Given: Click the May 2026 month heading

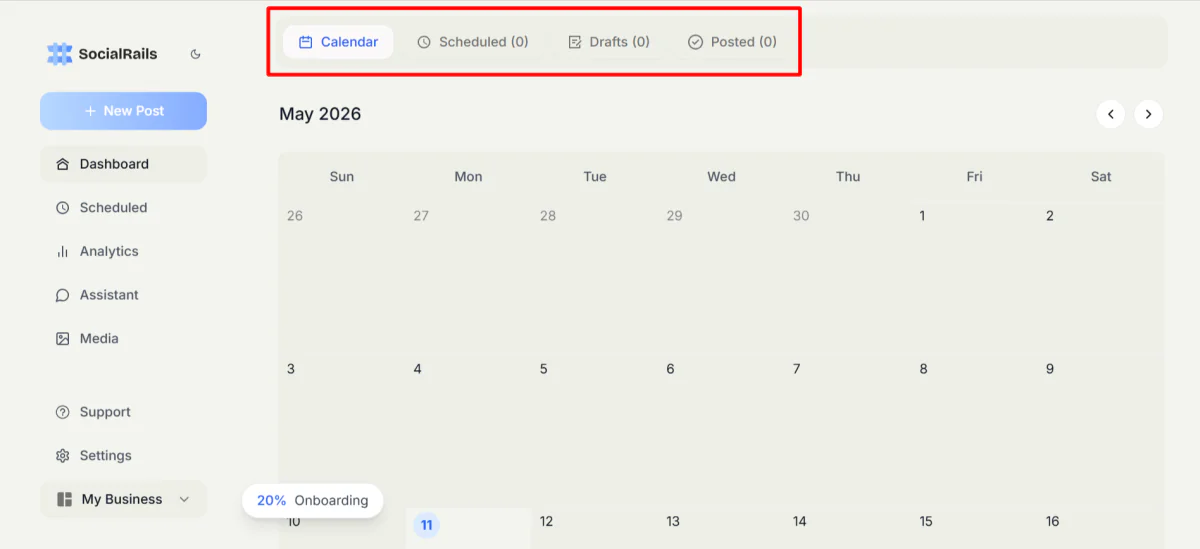Looking at the screenshot, I should (320, 114).
